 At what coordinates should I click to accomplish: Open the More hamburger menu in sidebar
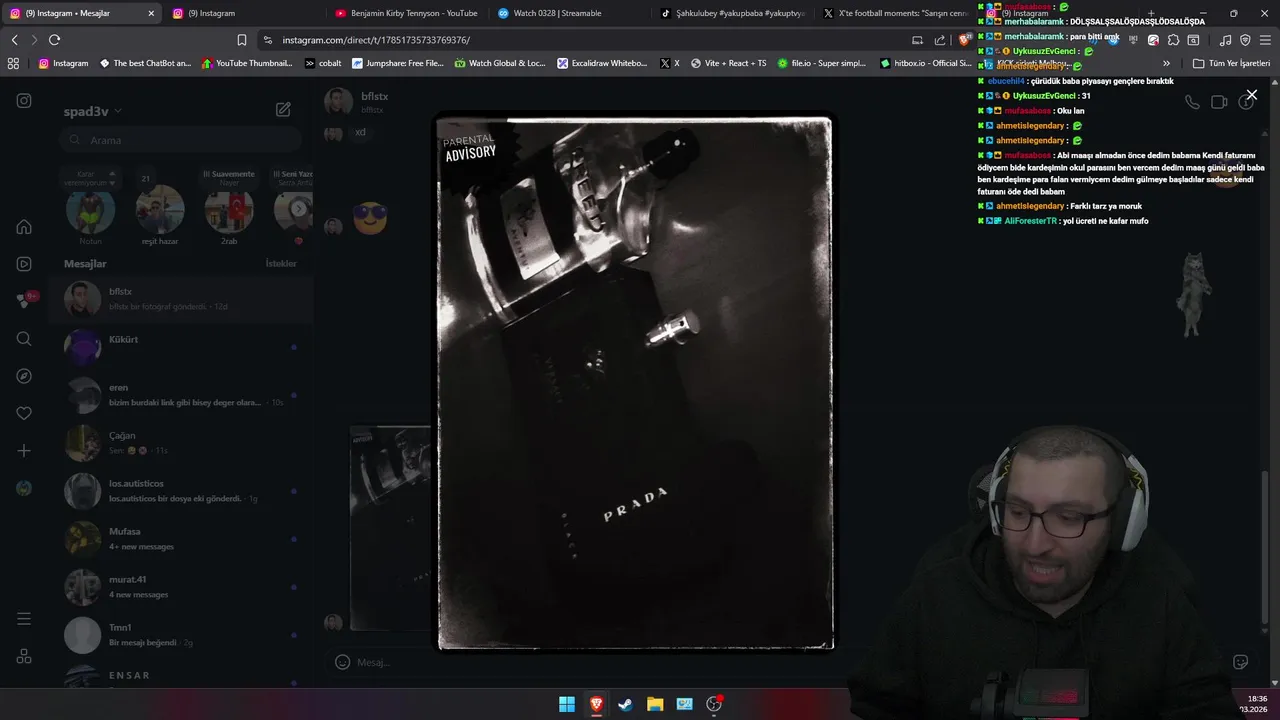point(24,619)
